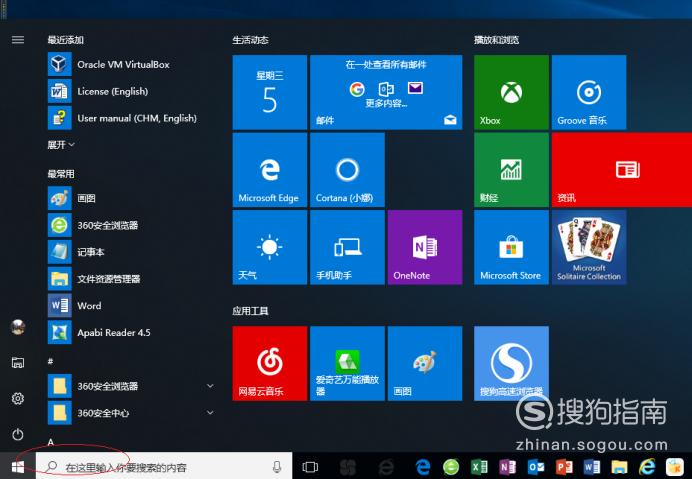Open Outlook from the taskbar

coord(536,467)
